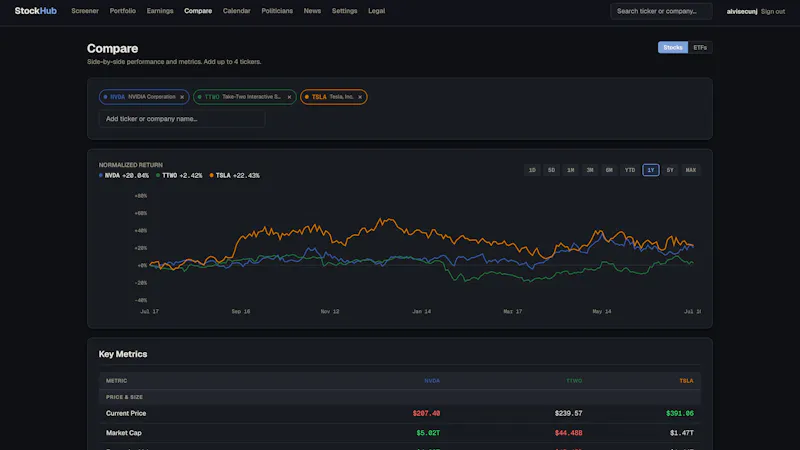Open Settings from the nav bar

[x=344, y=11]
